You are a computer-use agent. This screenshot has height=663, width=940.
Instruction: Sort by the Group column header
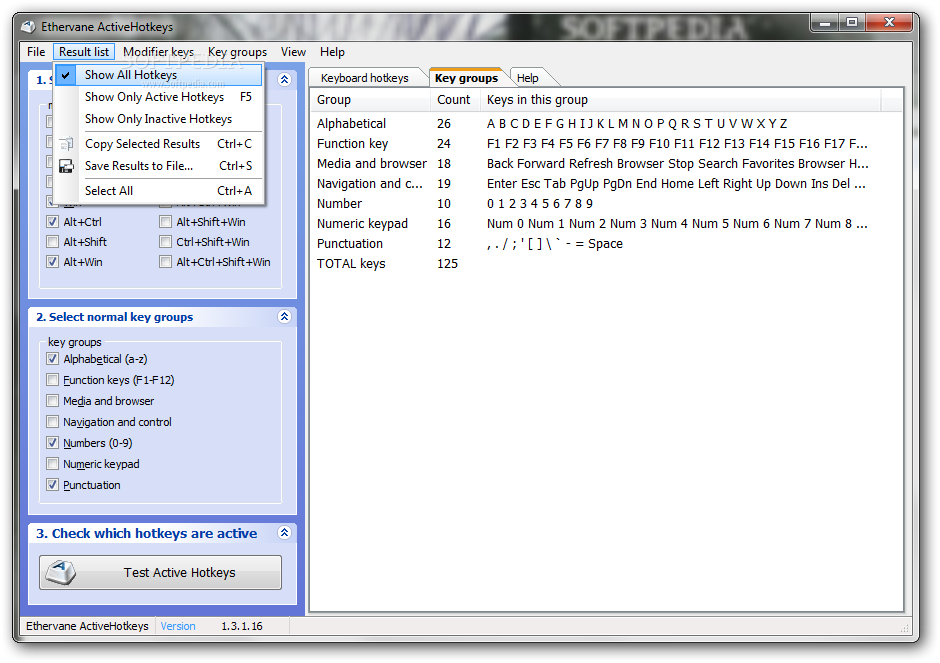370,100
